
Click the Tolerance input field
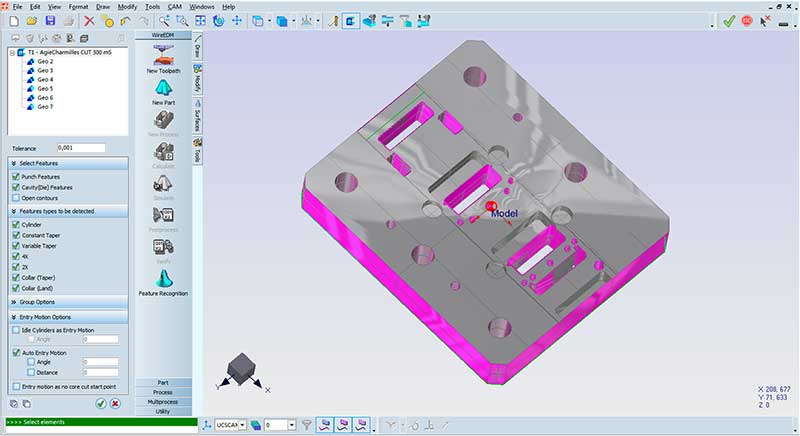(x=81, y=148)
